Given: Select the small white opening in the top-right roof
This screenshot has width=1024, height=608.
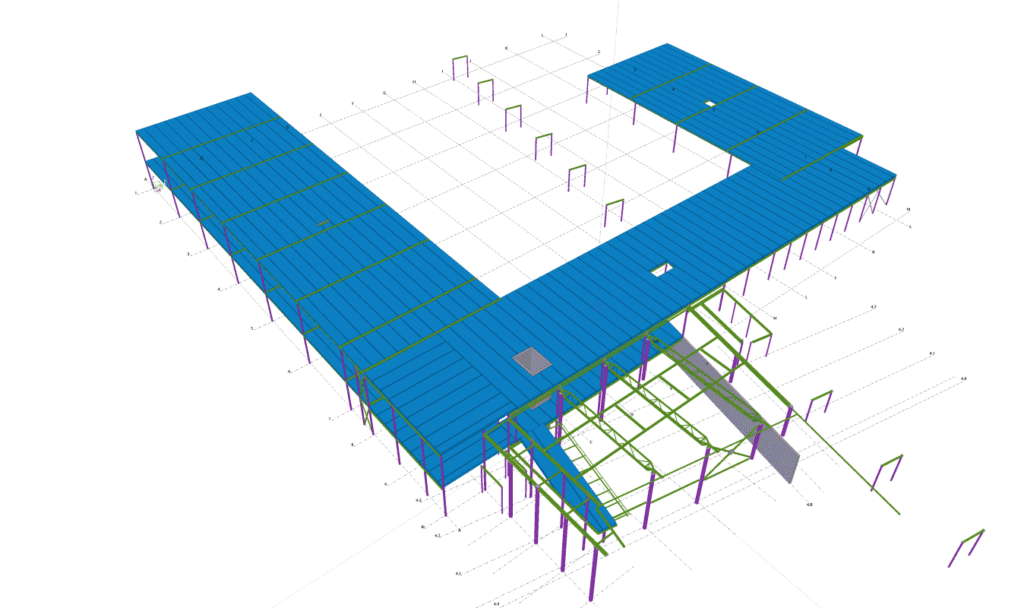Looking at the screenshot, I should click(709, 103).
